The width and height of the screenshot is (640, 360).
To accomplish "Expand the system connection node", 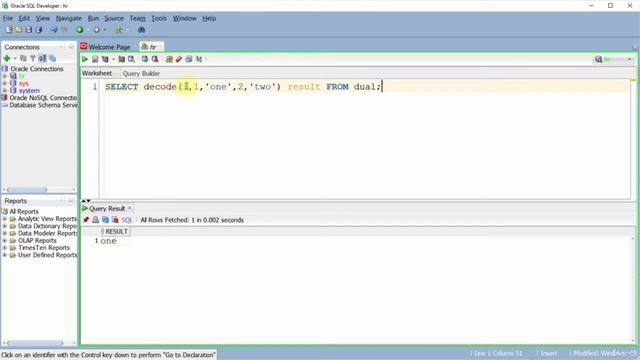I will (x=5, y=91).
